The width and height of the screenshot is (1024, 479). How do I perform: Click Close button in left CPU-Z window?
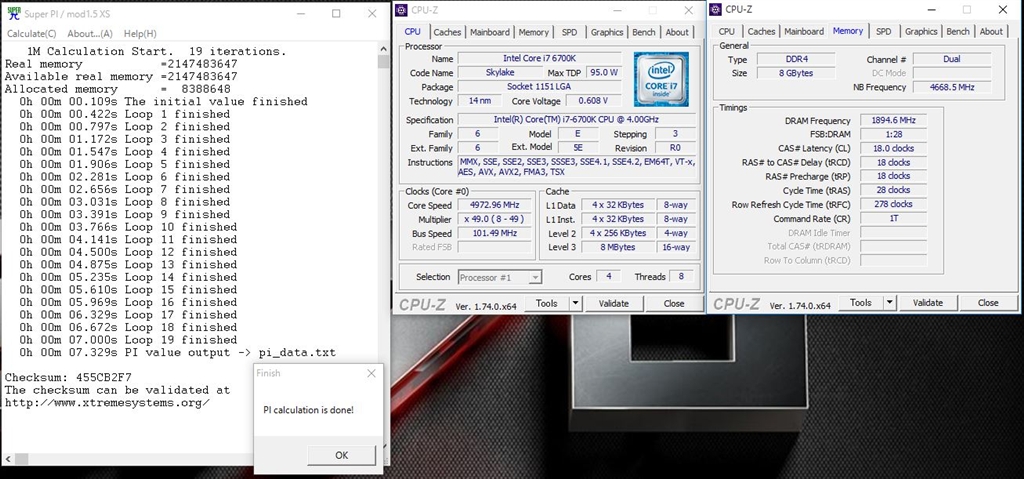click(x=674, y=303)
